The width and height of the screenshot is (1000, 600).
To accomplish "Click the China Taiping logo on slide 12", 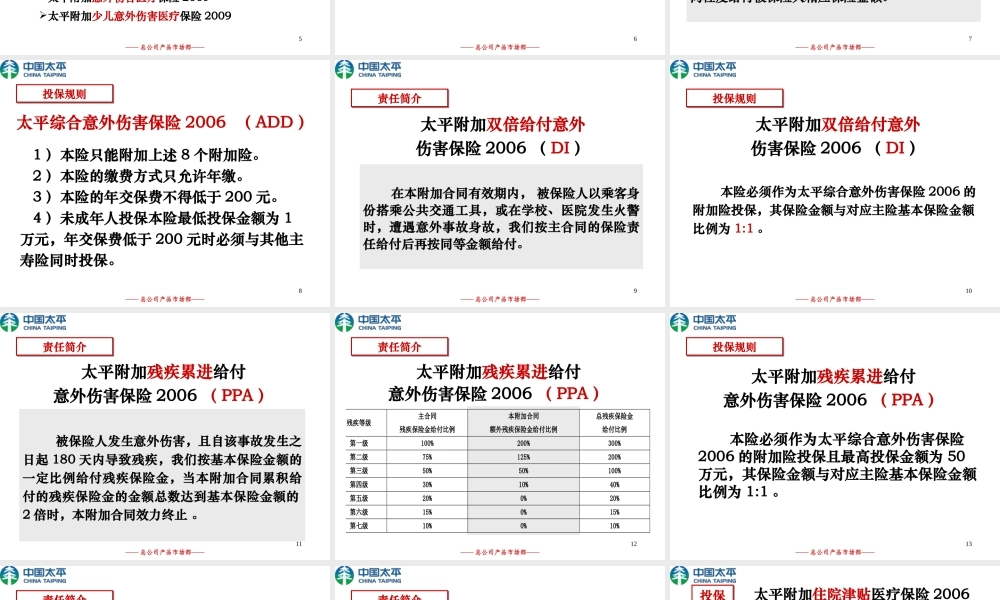I will click(368, 323).
